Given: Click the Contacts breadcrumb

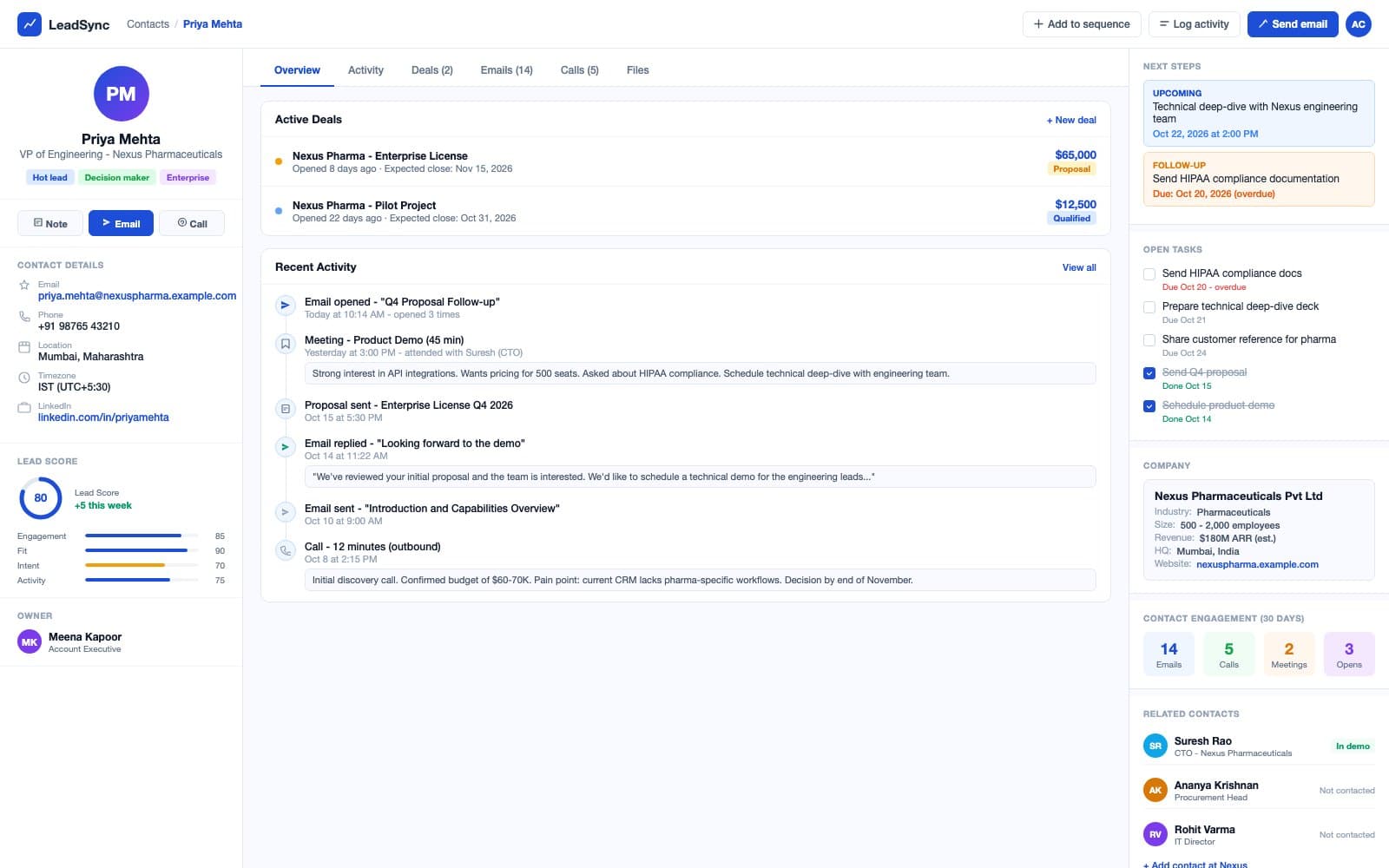Looking at the screenshot, I should 148,24.
